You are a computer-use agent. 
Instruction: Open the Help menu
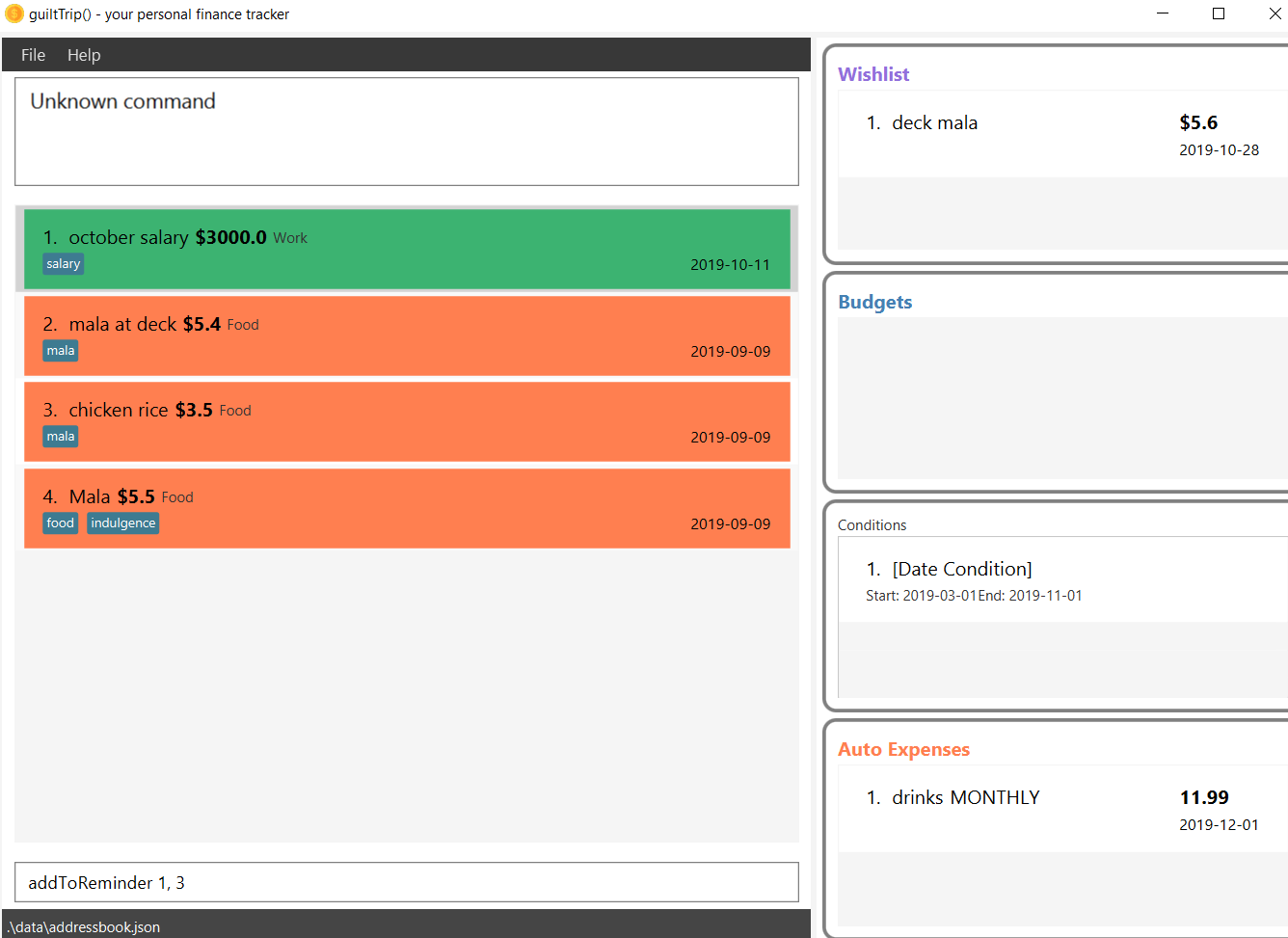click(84, 55)
